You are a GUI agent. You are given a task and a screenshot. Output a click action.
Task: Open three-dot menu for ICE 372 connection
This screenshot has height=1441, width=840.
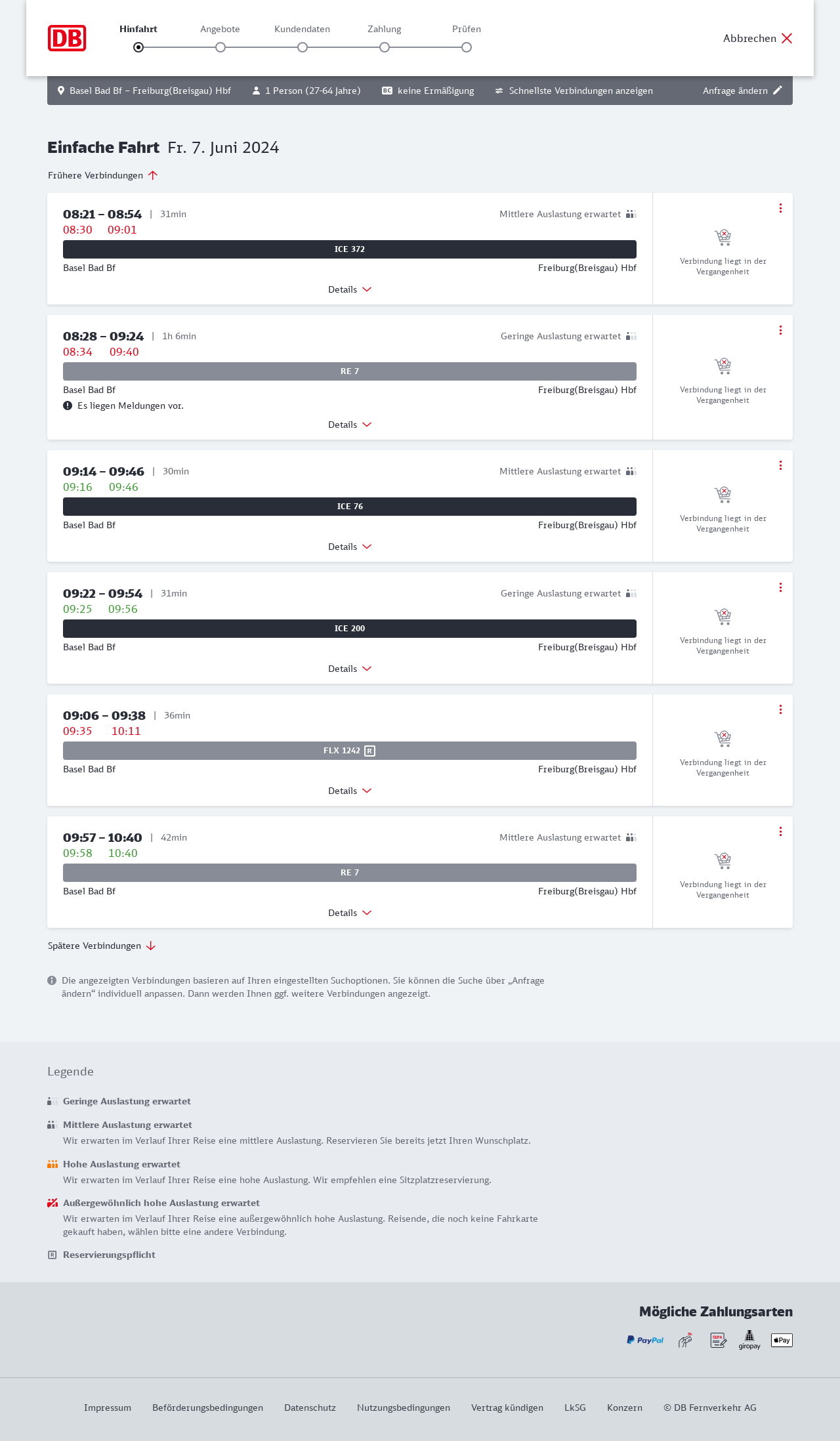[x=780, y=208]
